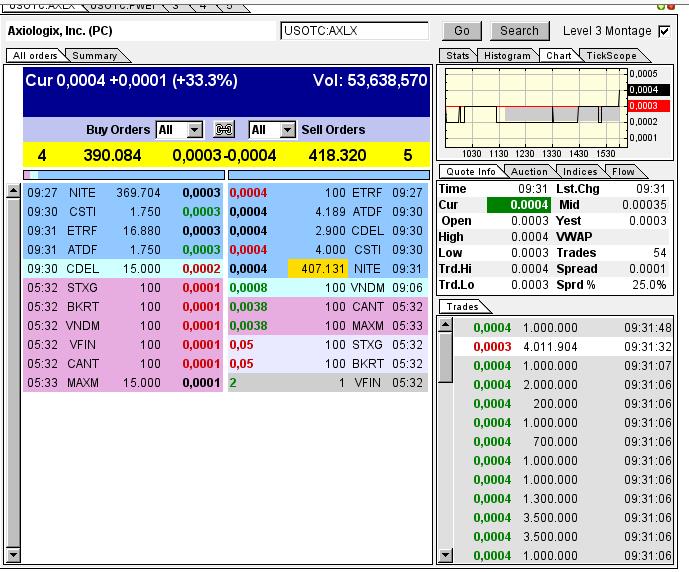Click the Search button
The image size is (689, 572).
(519, 31)
